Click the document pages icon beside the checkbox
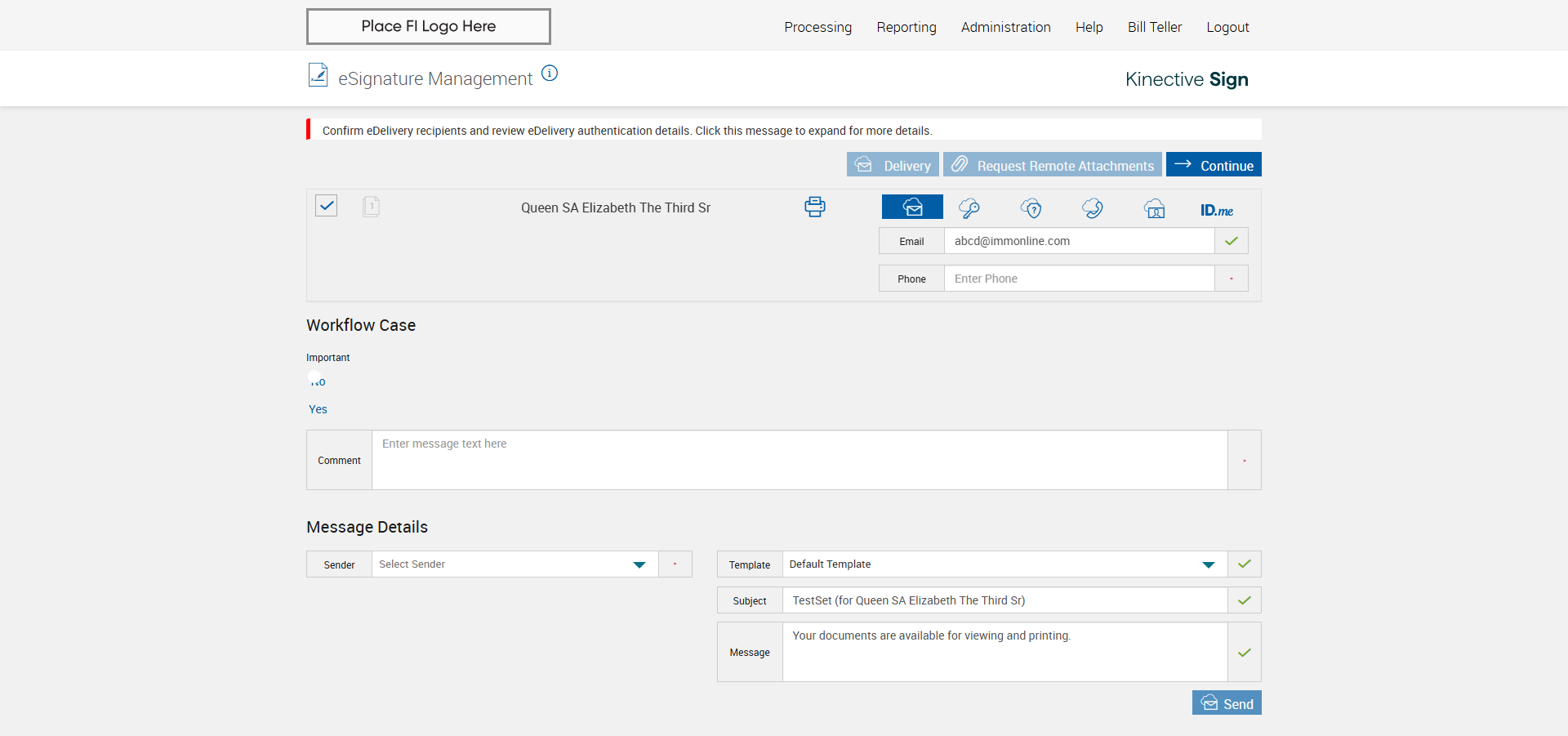 click(371, 207)
